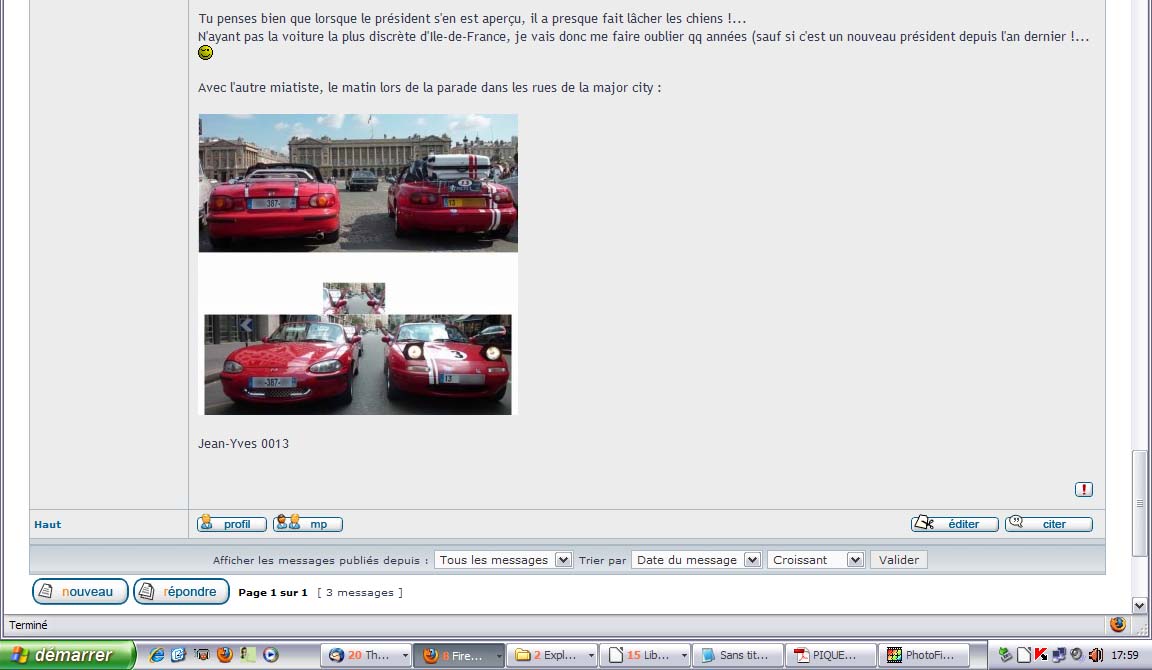This screenshot has height=670, width=1152.
Task: Open the Explorer folders taskbar group
Action: [552, 655]
